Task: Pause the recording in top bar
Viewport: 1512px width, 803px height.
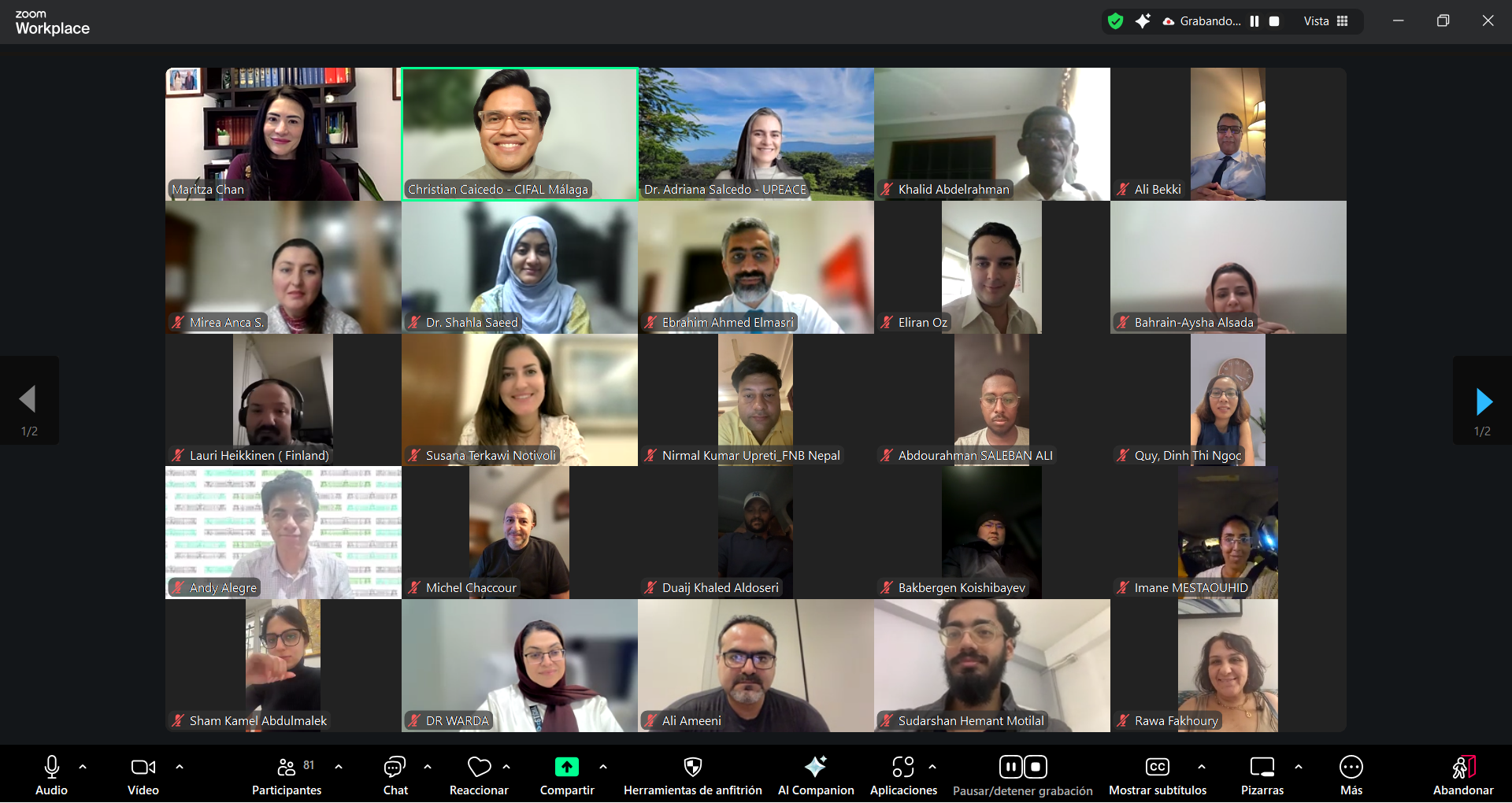Action: 1254,21
